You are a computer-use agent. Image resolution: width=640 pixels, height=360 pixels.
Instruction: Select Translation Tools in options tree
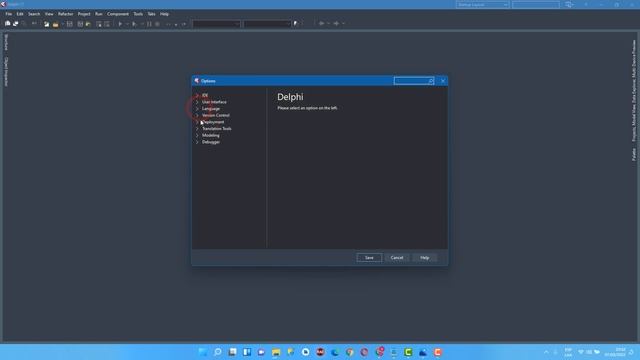(217, 129)
